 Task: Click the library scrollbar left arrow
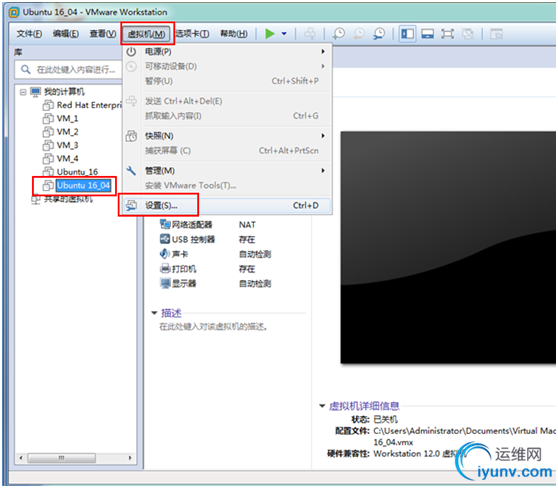click(21, 458)
